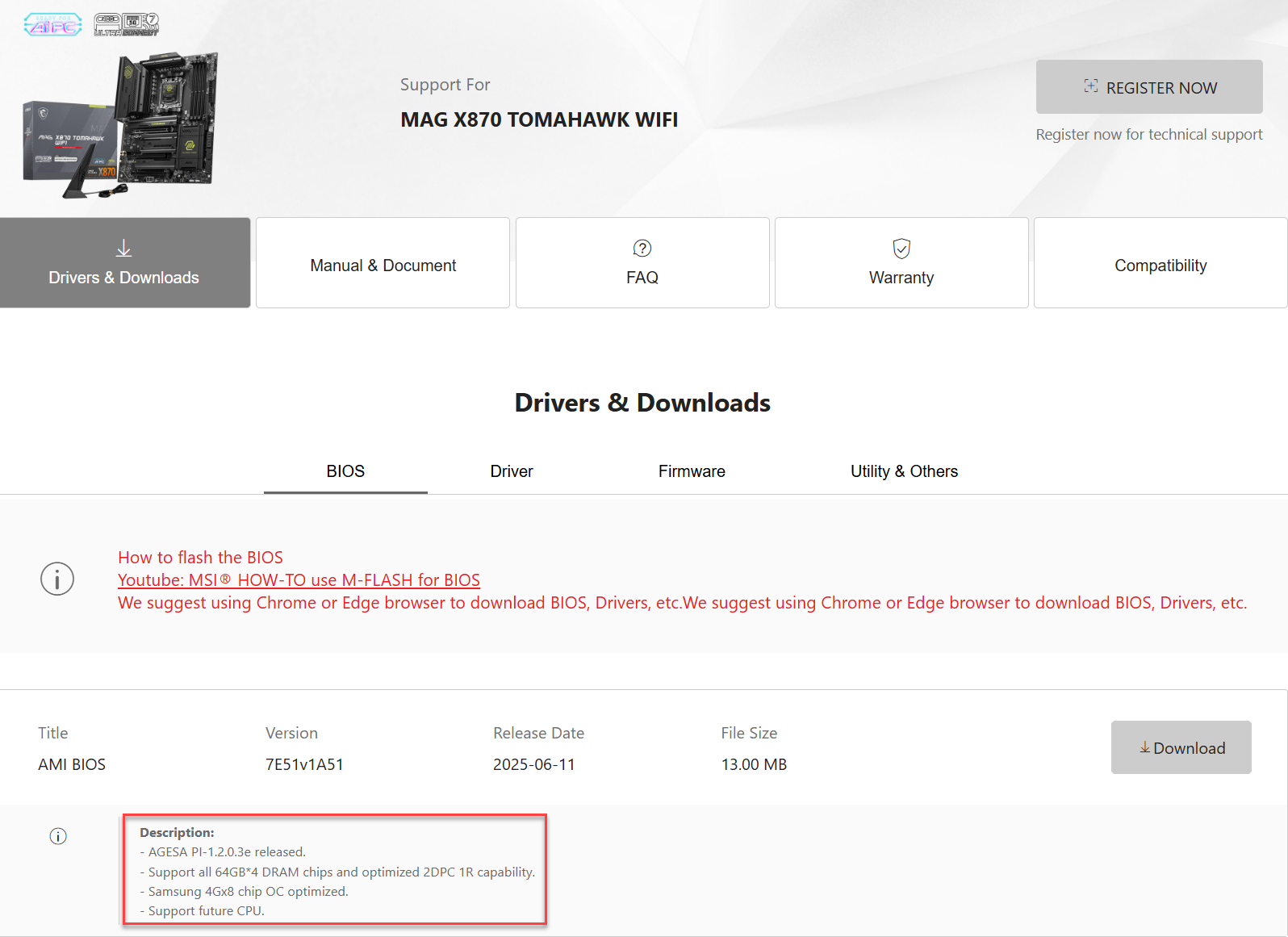Open the YouTube M-FLASH how-to link
This screenshot has width=1288, height=937.
299,580
